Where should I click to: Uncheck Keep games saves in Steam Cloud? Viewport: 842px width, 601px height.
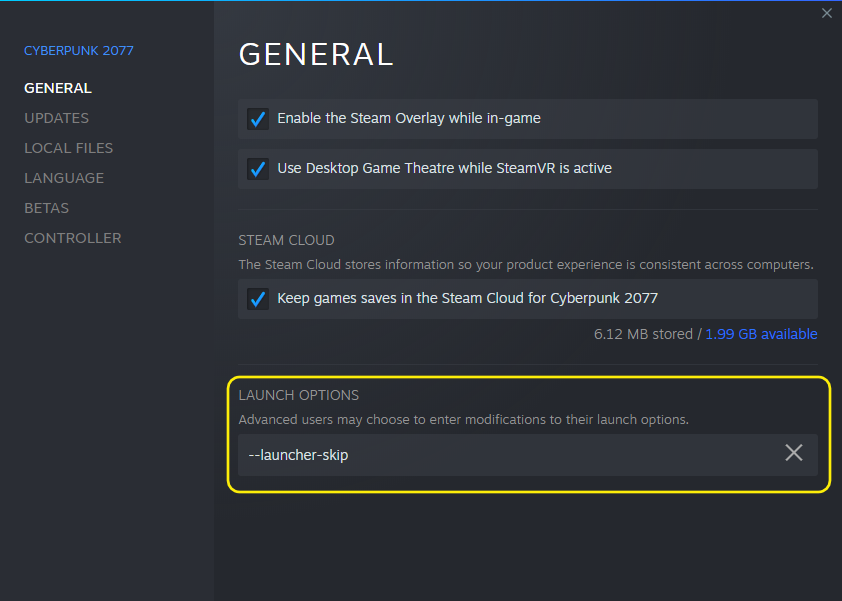[x=258, y=299]
